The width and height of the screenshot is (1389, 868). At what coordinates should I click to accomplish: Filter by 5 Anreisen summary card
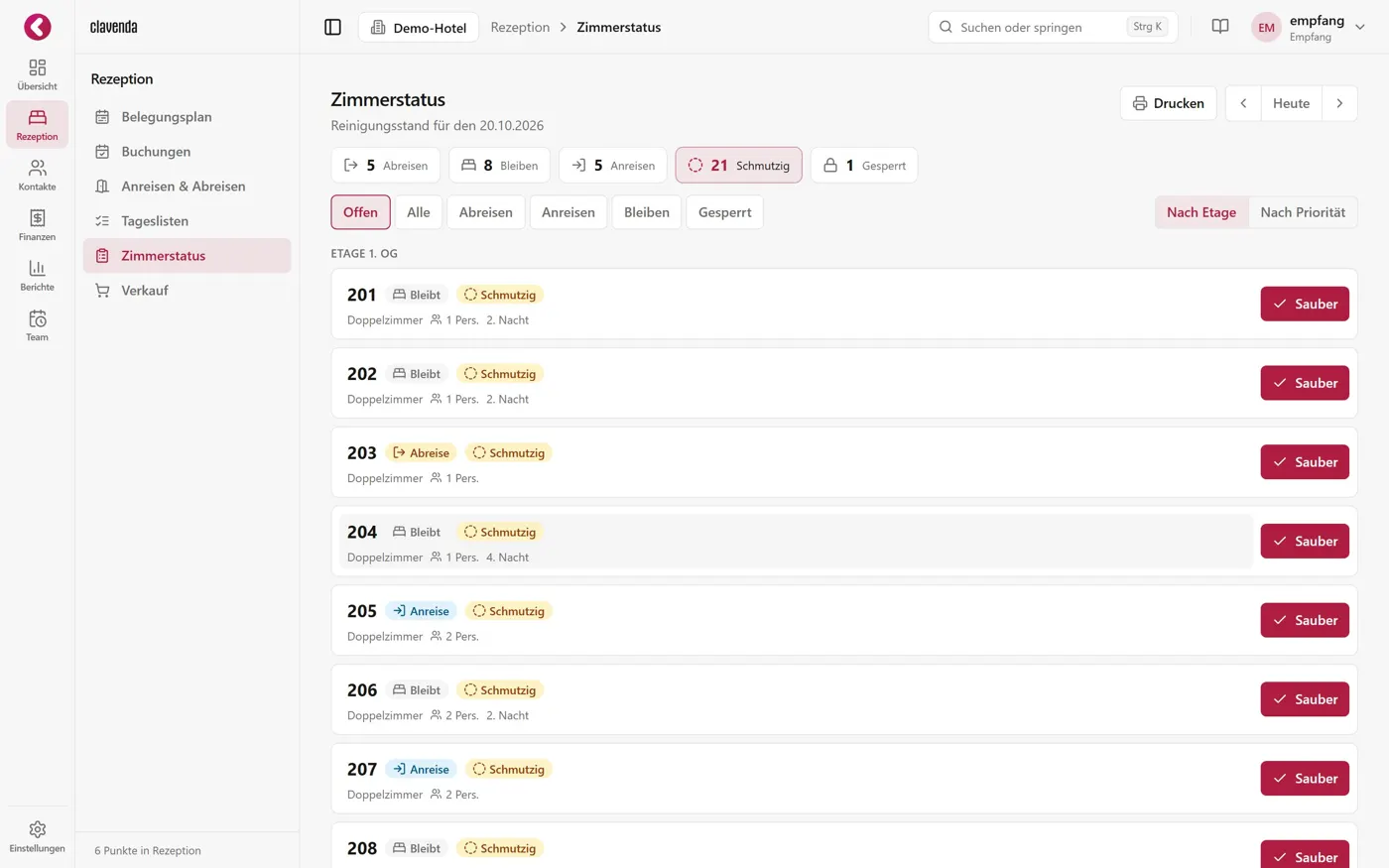tap(613, 166)
